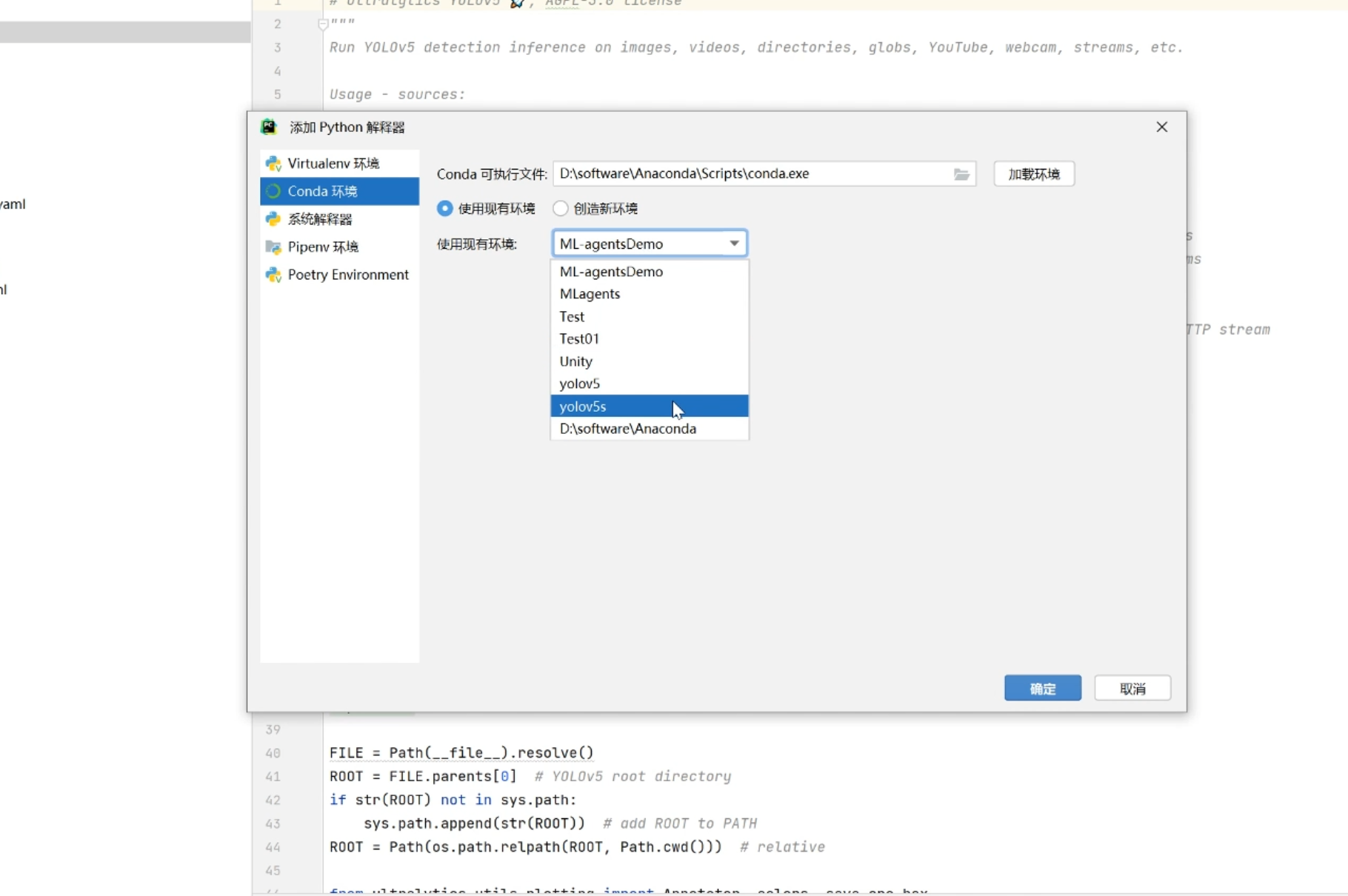Click the PyCharm icon in dialog title bar
Screen dimensions: 1348x896
(x=269, y=127)
